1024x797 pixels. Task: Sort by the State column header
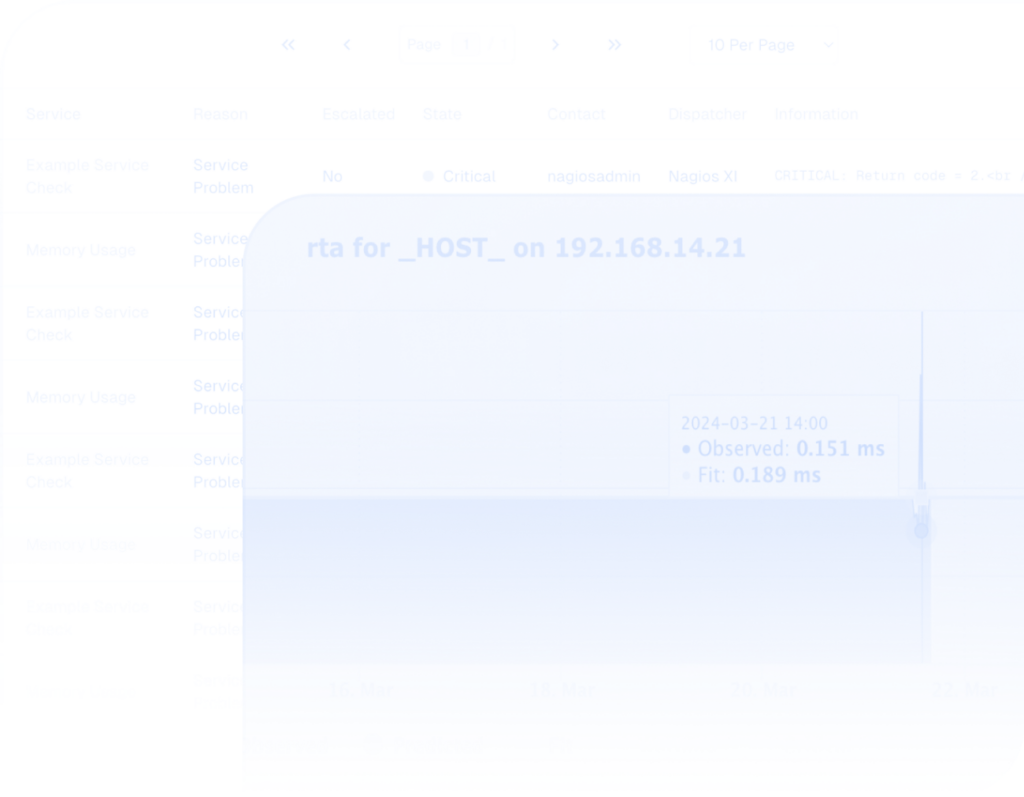tap(442, 114)
